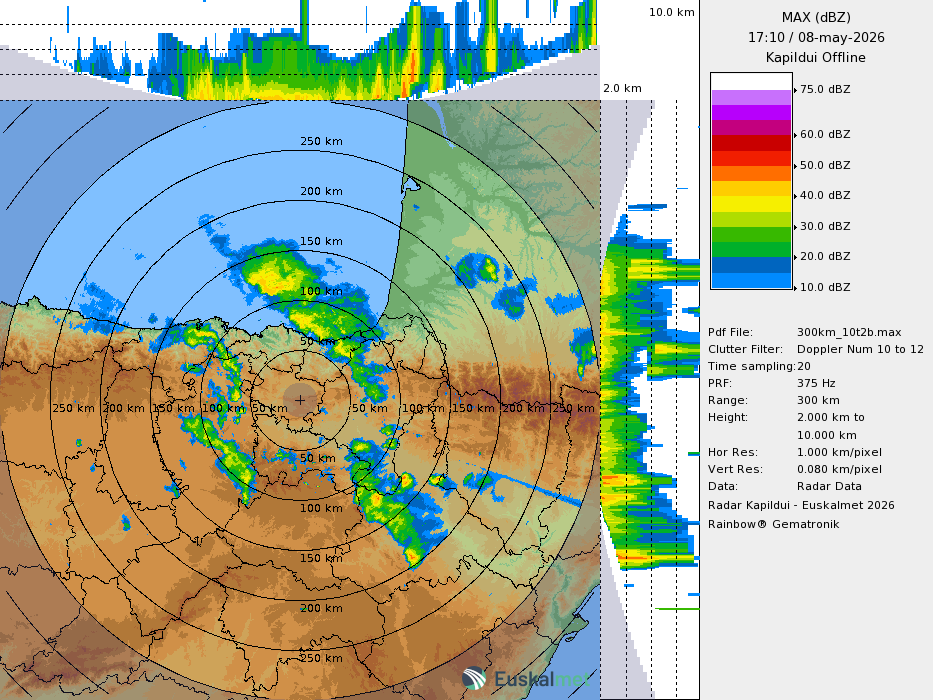Click the 'Height:' label
Image resolution: width=933 pixels, height=700 pixels.
coord(727,418)
